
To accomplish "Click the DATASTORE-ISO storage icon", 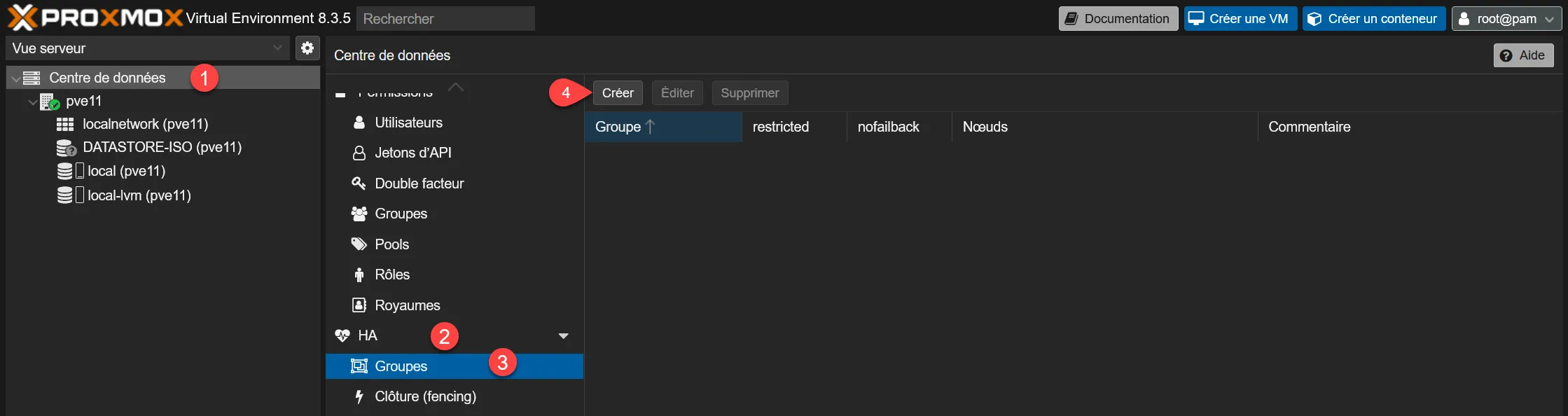I will pyautogui.click(x=66, y=148).
